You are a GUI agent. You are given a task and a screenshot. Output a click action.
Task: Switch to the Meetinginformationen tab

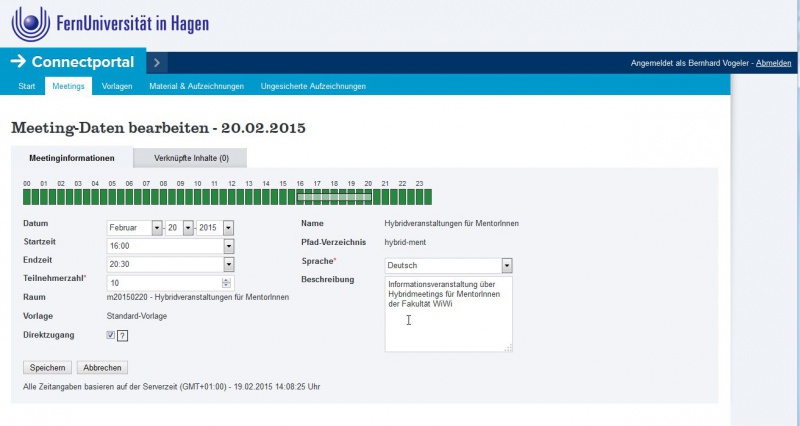pyautogui.click(x=72, y=158)
